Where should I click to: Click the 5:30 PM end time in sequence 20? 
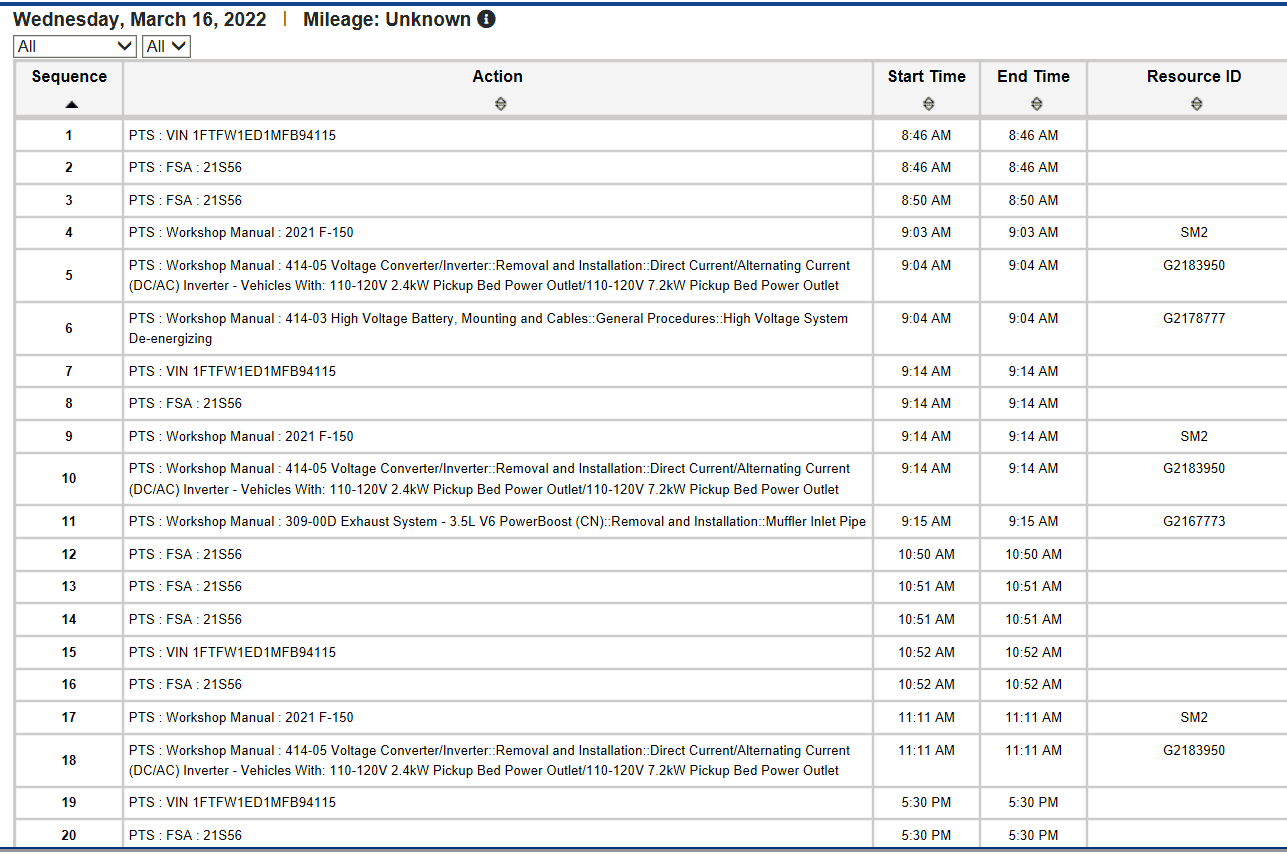tap(1033, 835)
